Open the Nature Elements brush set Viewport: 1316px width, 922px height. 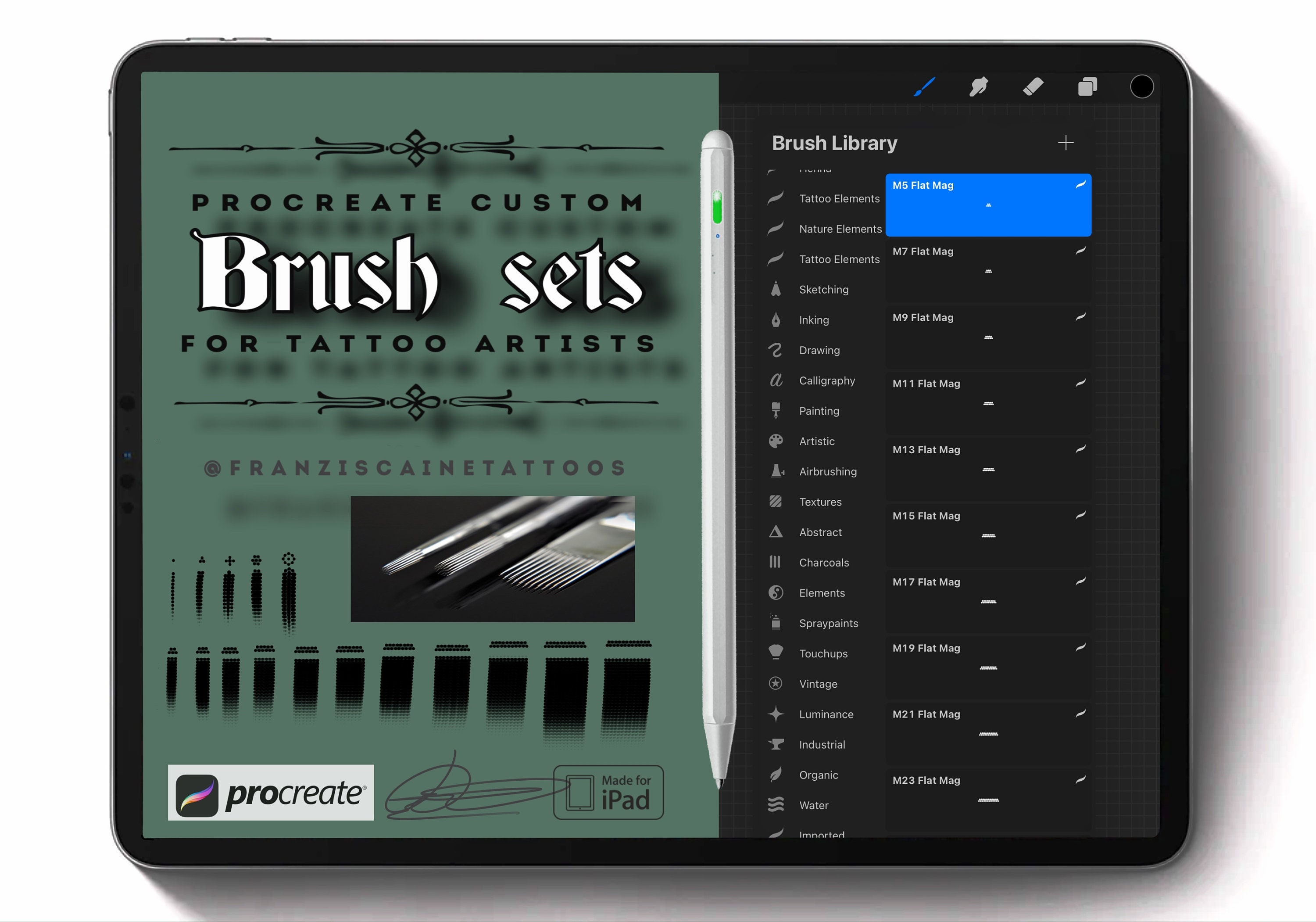[824, 230]
